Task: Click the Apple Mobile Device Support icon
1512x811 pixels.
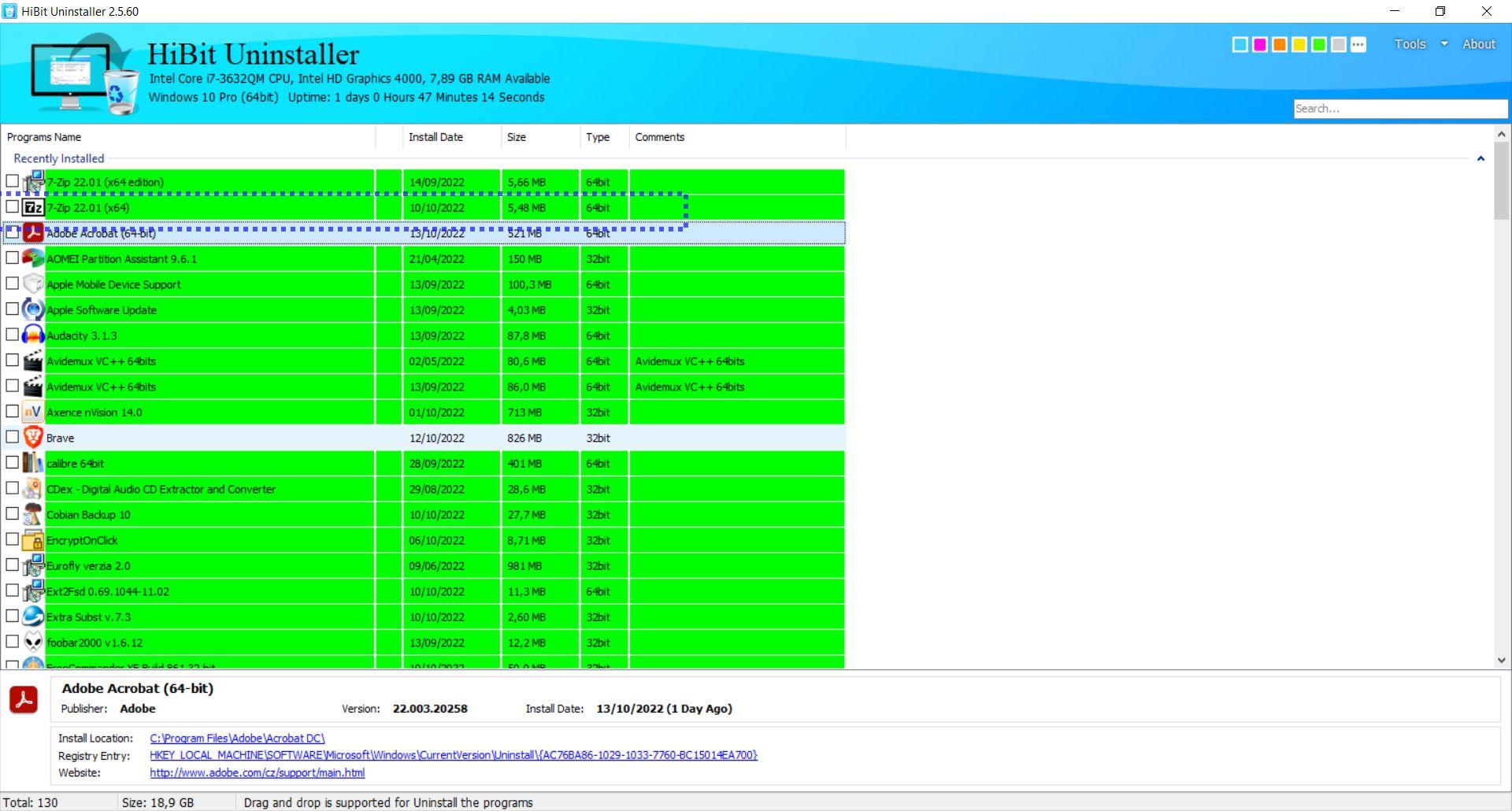Action: click(33, 284)
